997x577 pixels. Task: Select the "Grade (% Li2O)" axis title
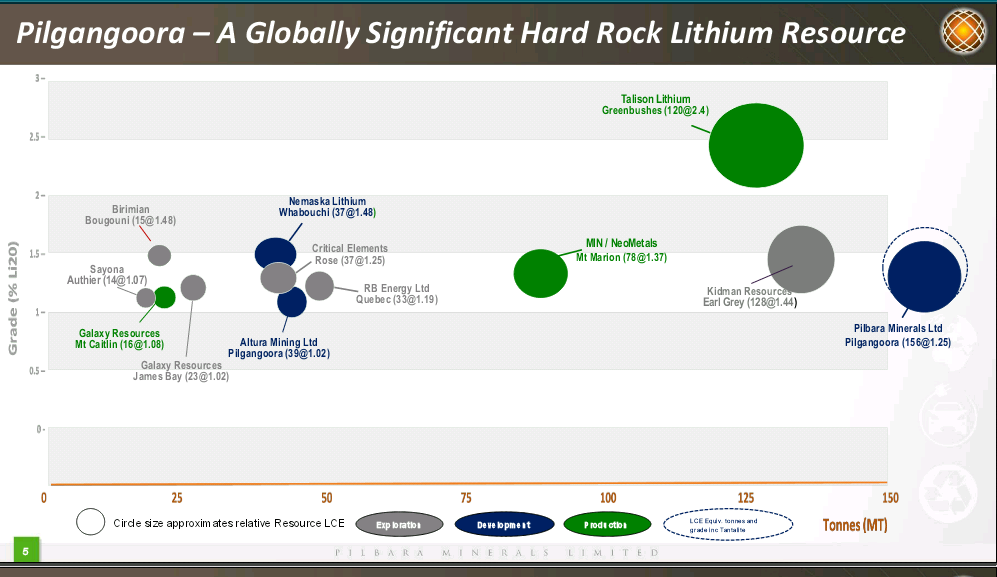coord(13,298)
